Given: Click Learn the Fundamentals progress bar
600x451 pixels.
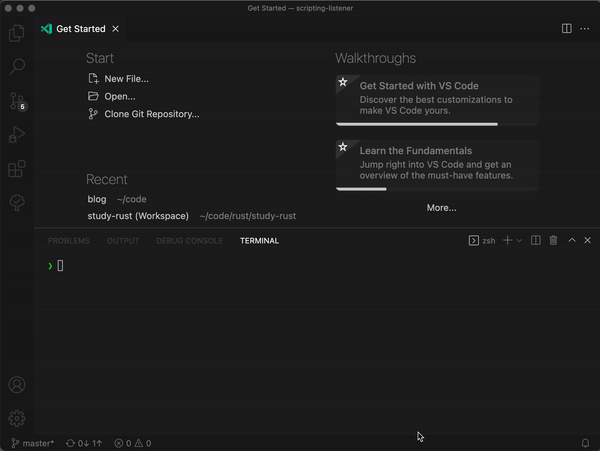Looking at the screenshot, I should pyautogui.click(x=437, y=189).
